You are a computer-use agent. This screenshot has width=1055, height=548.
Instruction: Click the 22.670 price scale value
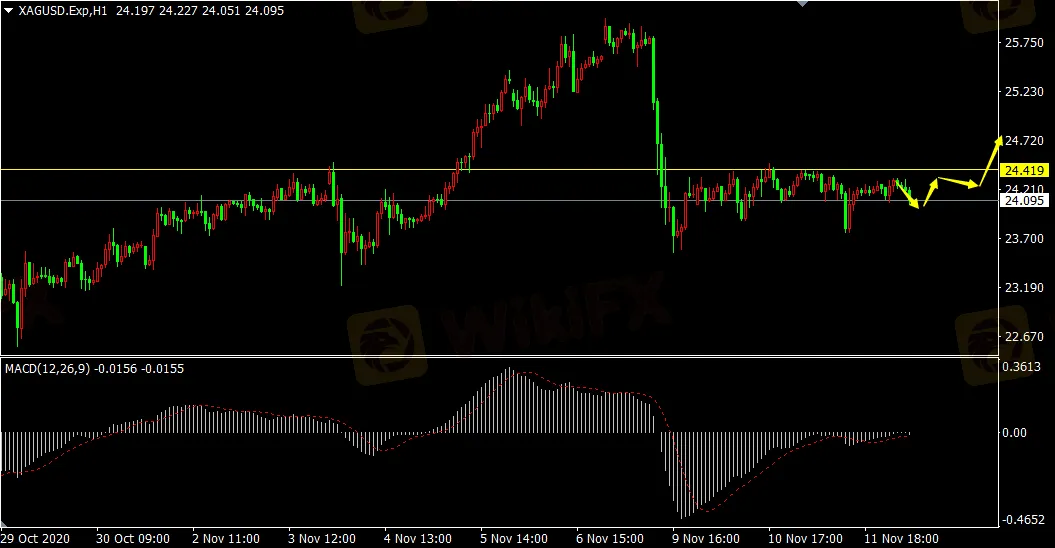coord(1024,337)
